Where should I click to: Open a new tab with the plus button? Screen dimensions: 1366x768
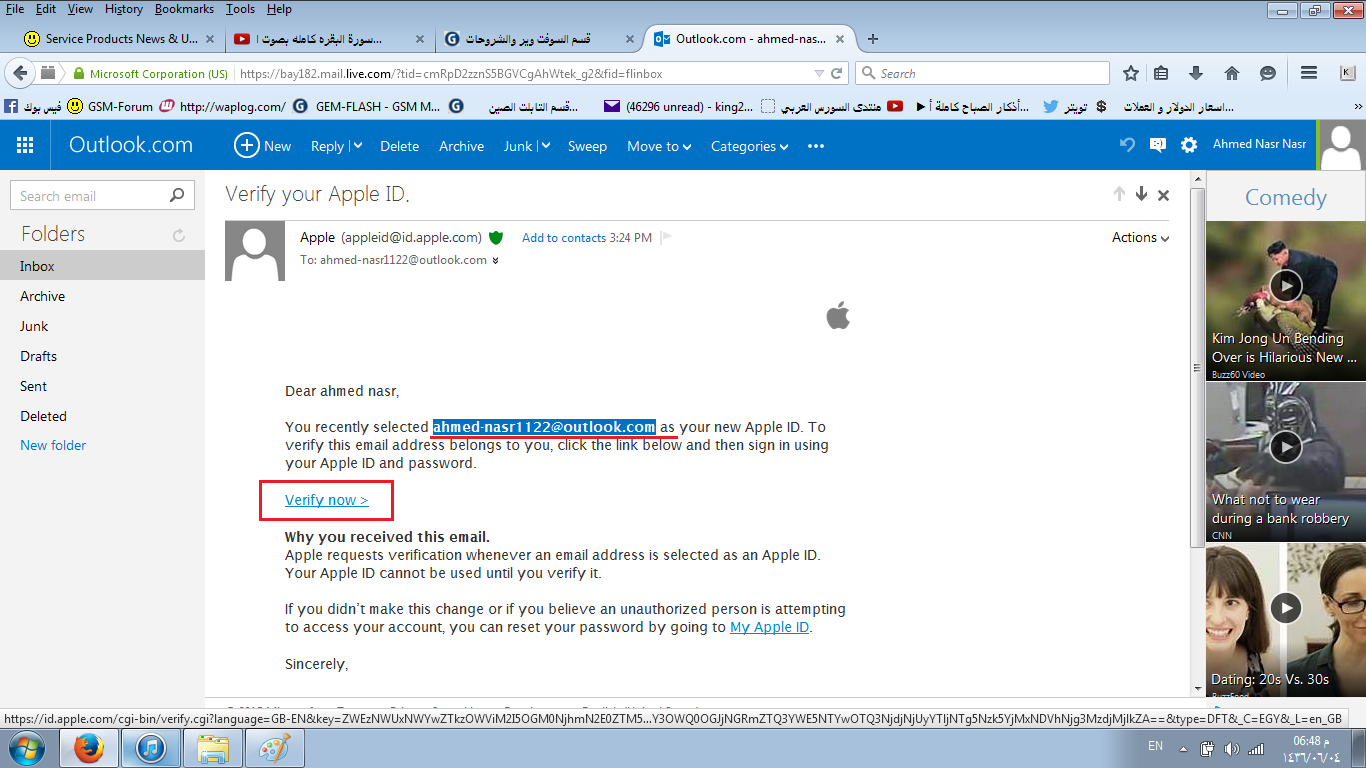point(873,39)
